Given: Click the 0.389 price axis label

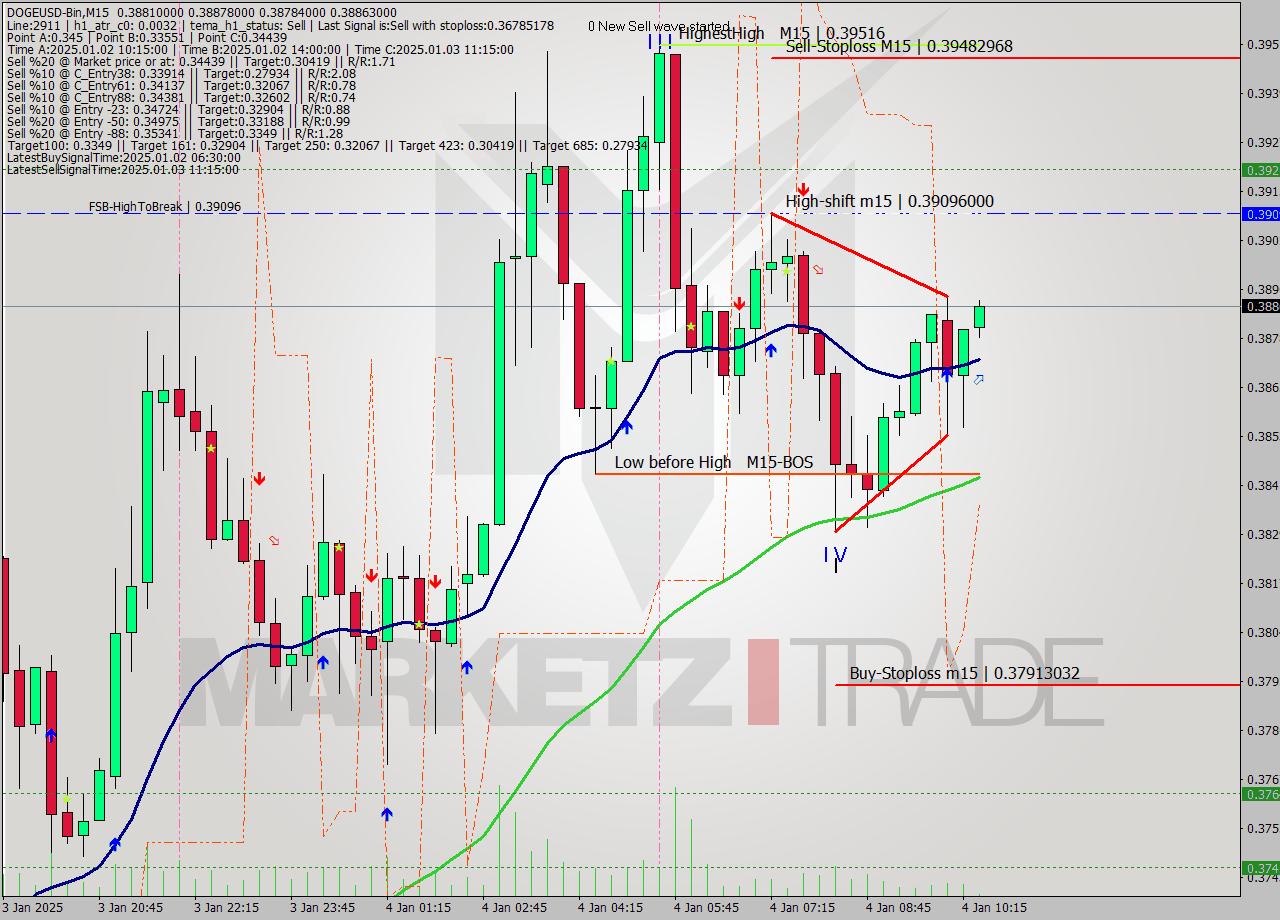Looking at the screenshot, I should pos(1262,290).
